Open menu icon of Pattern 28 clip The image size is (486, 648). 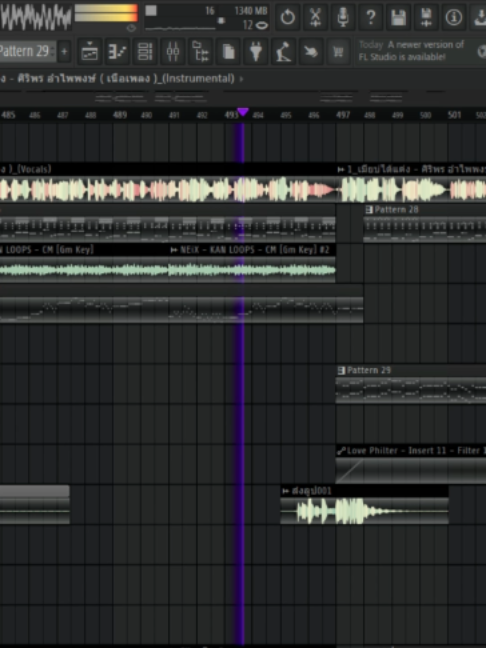(x=369, y=210)
